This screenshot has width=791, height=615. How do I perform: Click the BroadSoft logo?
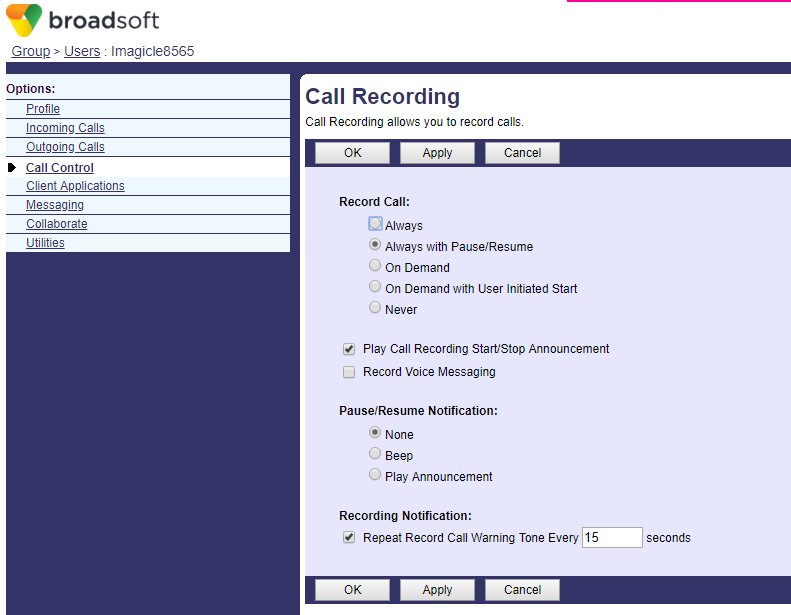[x=82, y=21]
